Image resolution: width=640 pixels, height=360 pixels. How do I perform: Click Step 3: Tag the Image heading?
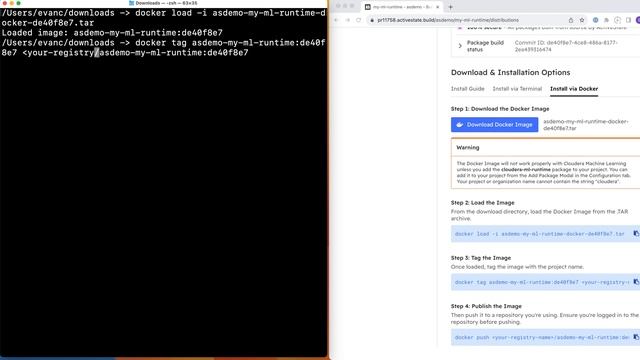[481, 258]
